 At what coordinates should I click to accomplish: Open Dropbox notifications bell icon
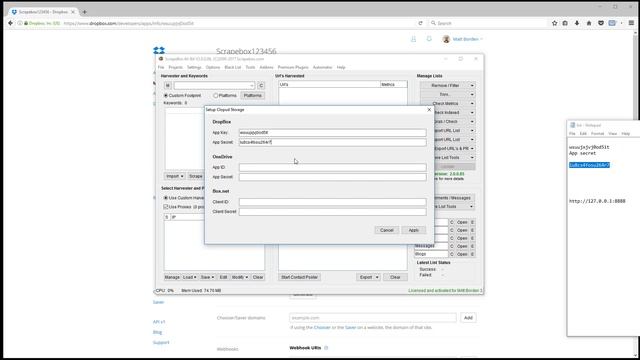[429, 39]
